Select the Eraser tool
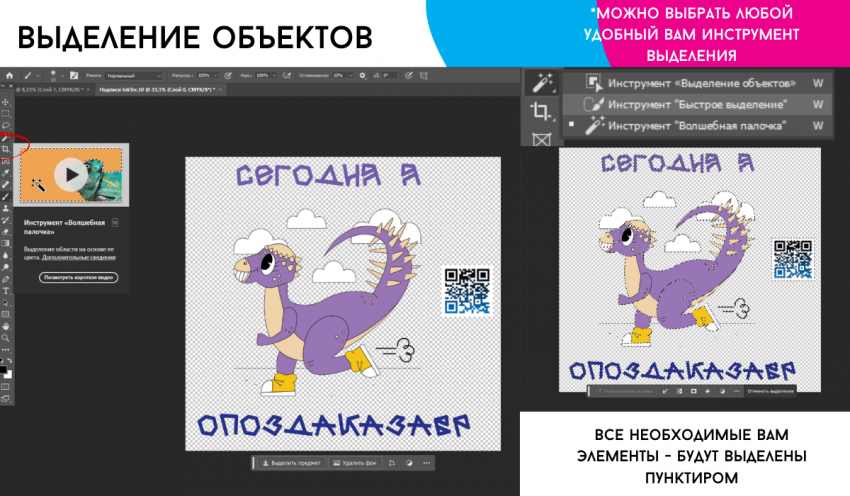The height and width of the screenshot is (496, 850). pyautogui.click(x=5, y=232)
